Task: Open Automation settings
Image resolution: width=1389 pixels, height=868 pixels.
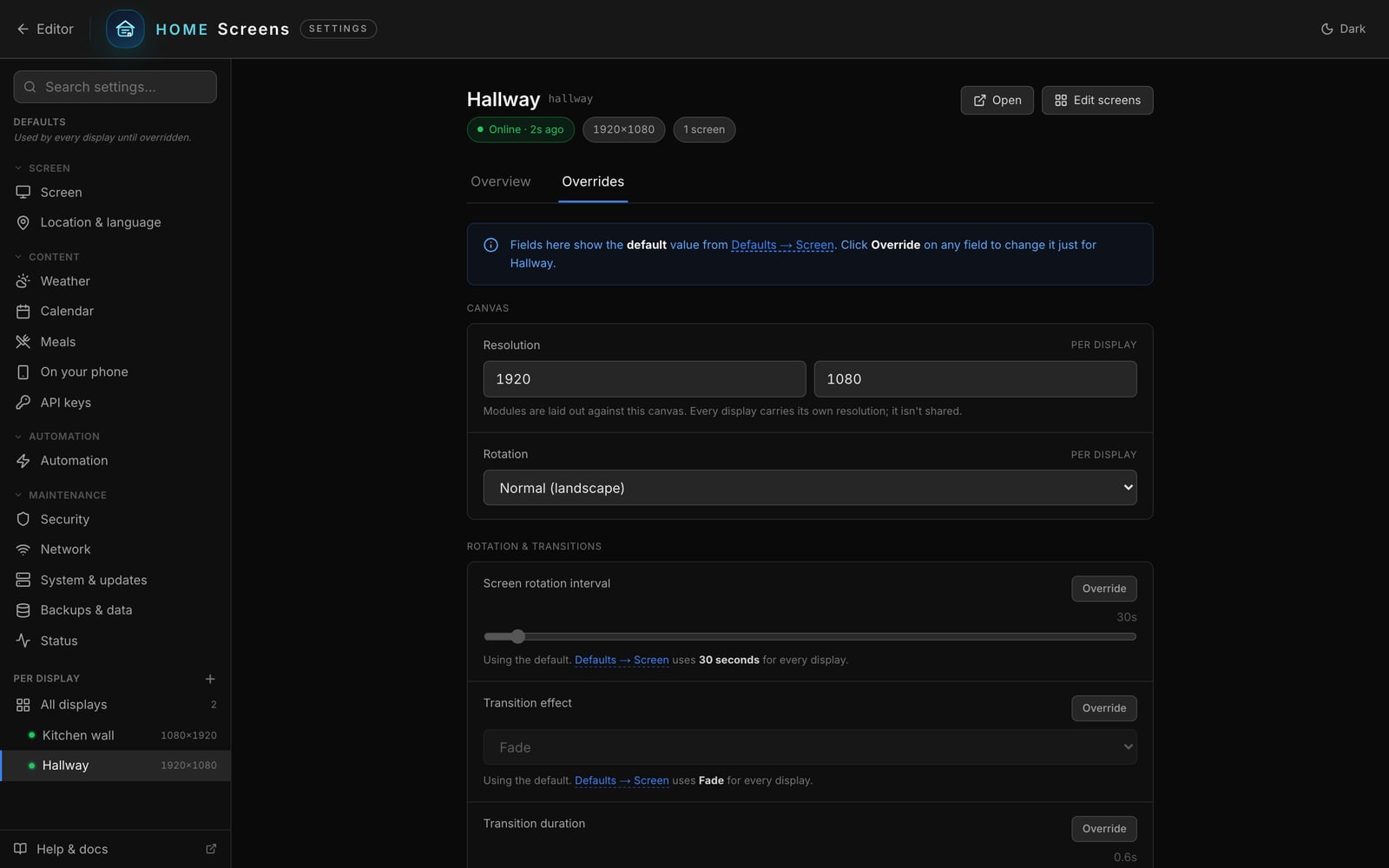Action: [x=115, y=461]
